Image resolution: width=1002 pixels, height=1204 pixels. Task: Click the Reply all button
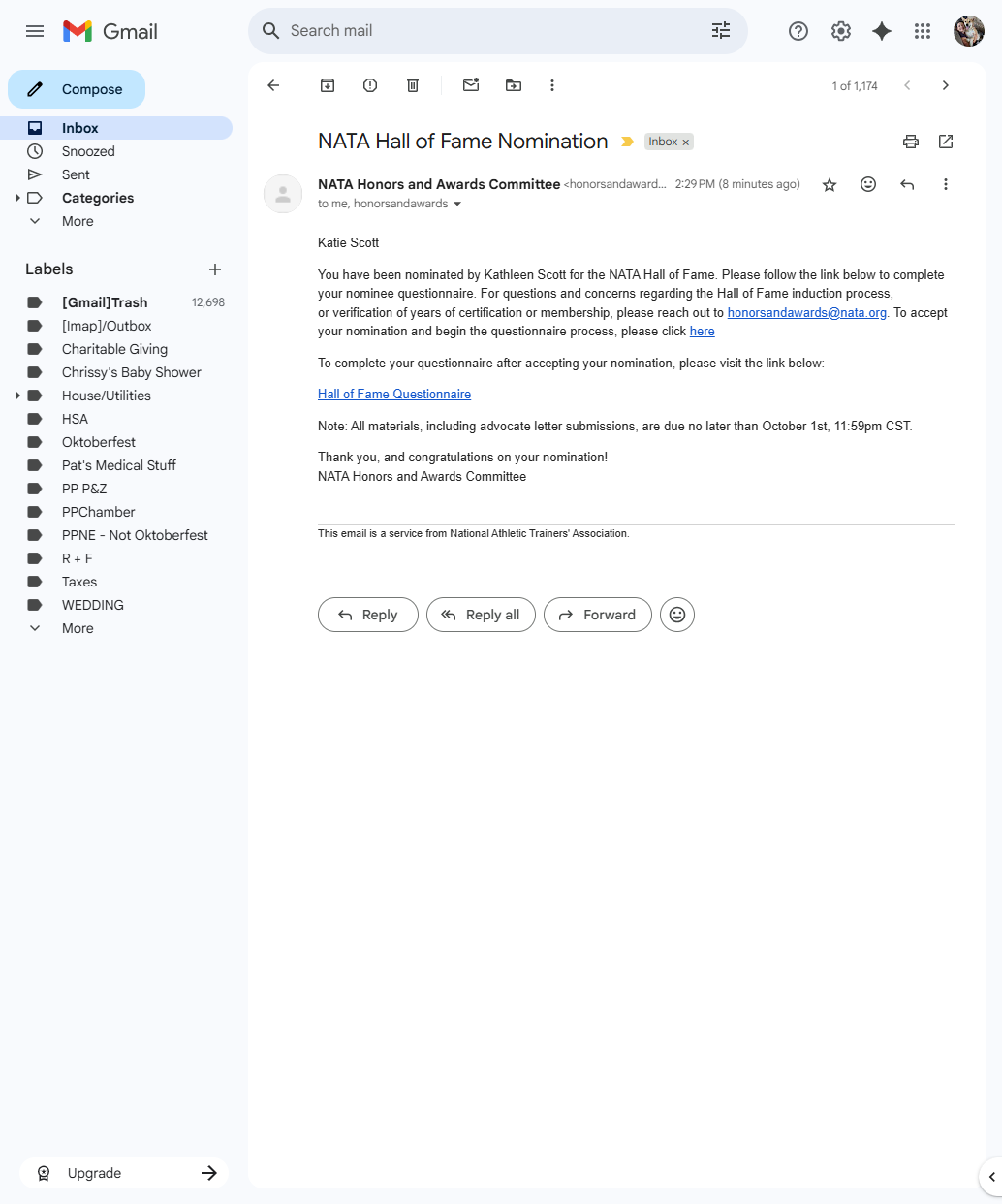point(481,615)
